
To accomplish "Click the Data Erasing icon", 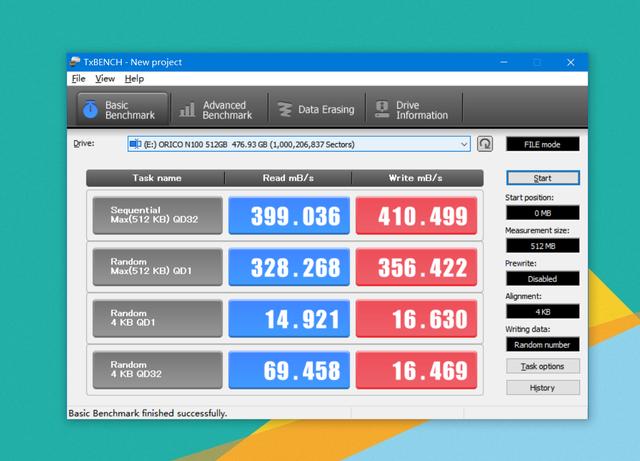I will [283, 109].
